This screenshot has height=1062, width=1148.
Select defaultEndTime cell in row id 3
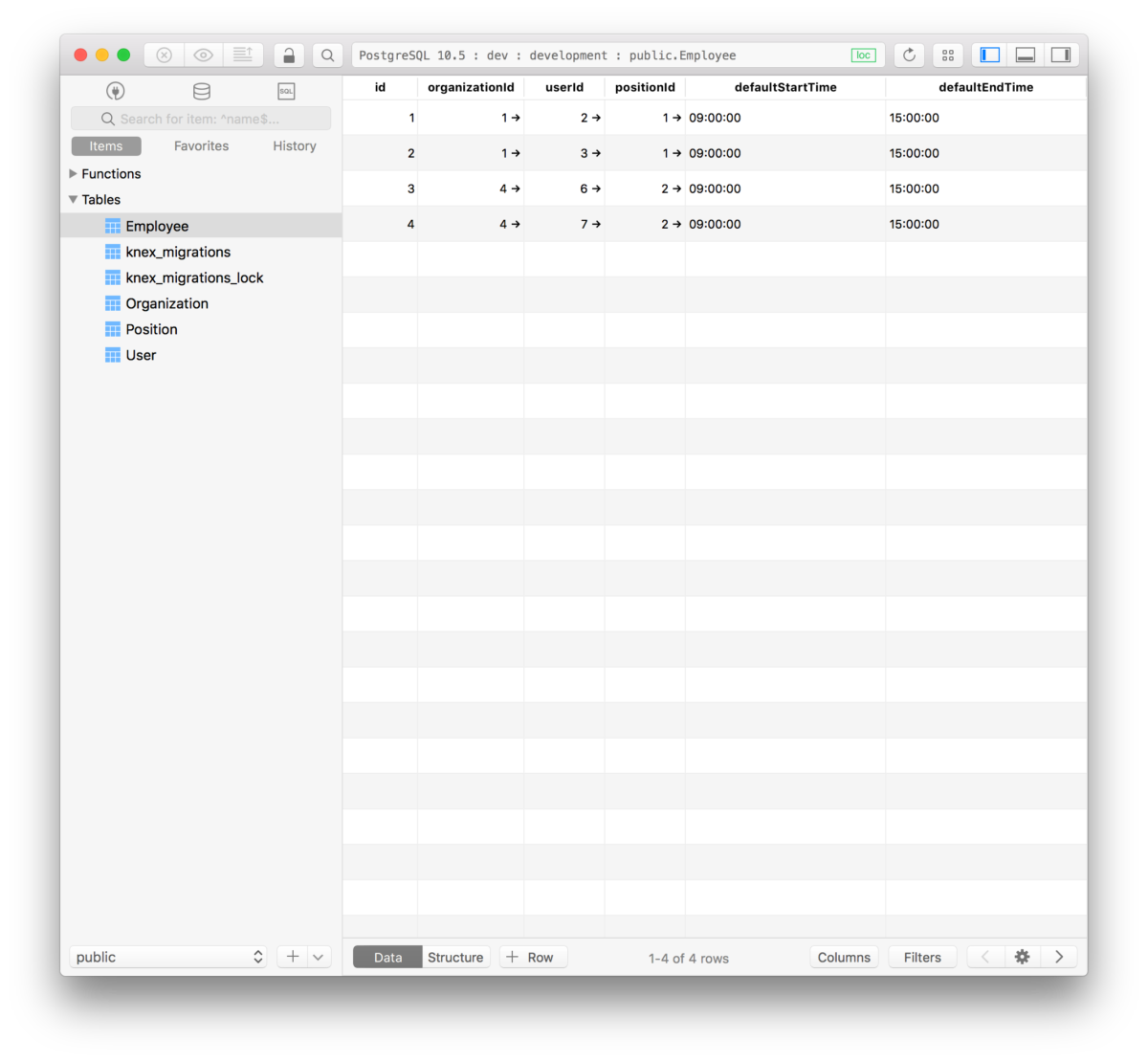[986, 188]
